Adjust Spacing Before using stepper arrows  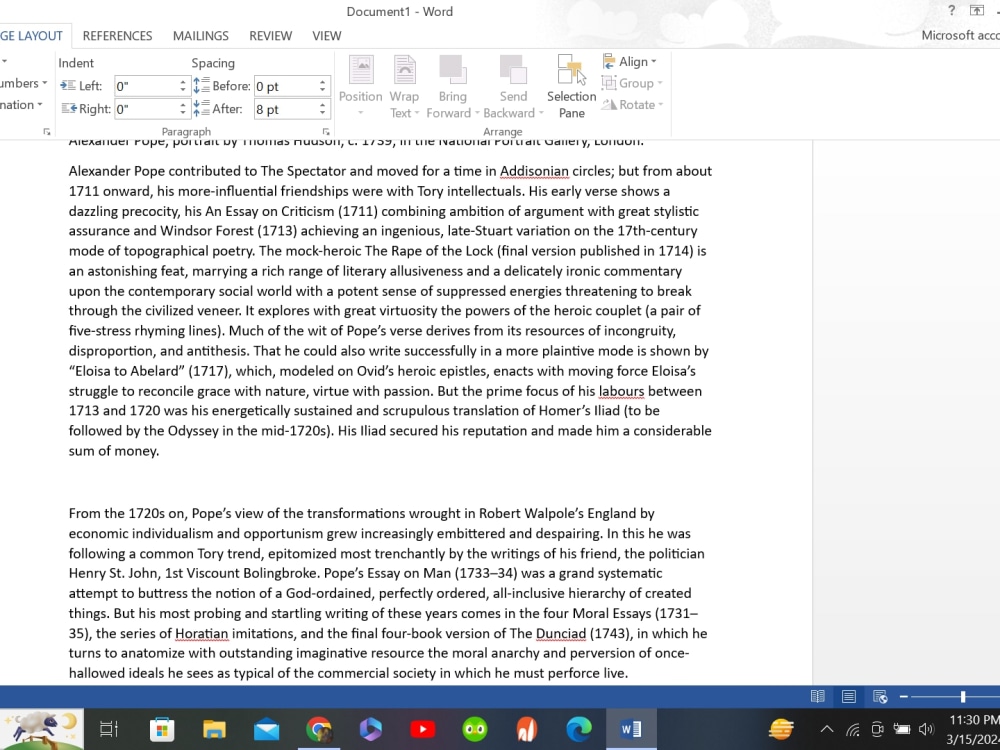(x=322, y=86)
